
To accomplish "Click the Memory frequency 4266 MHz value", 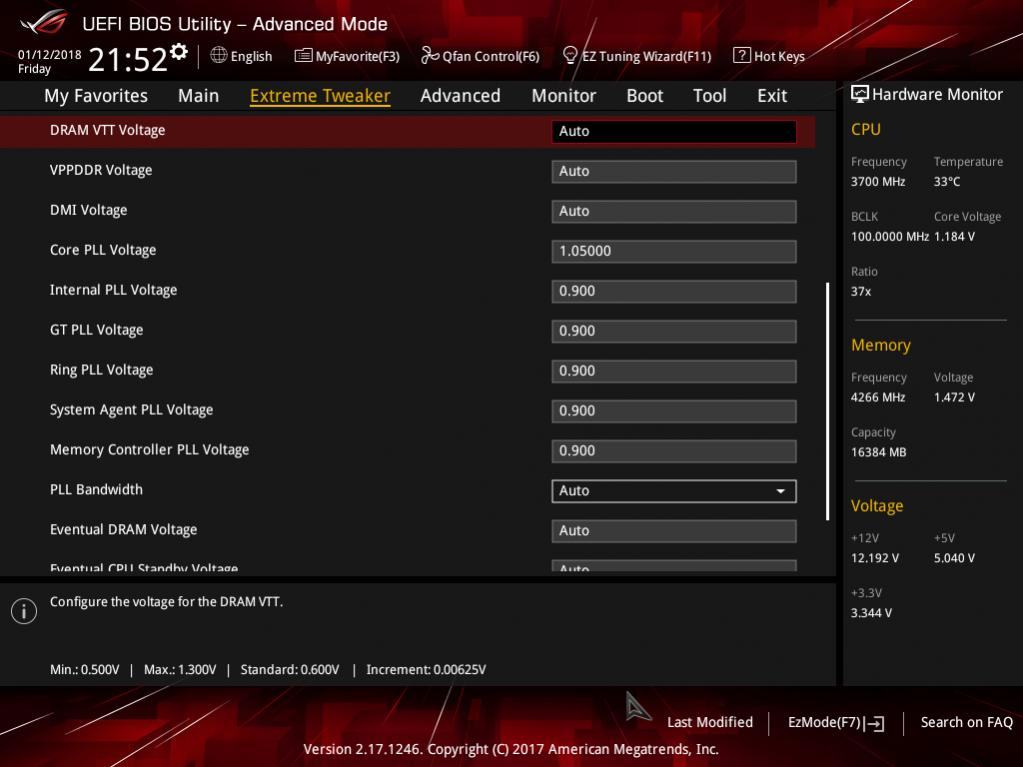I will click(878, 397).
